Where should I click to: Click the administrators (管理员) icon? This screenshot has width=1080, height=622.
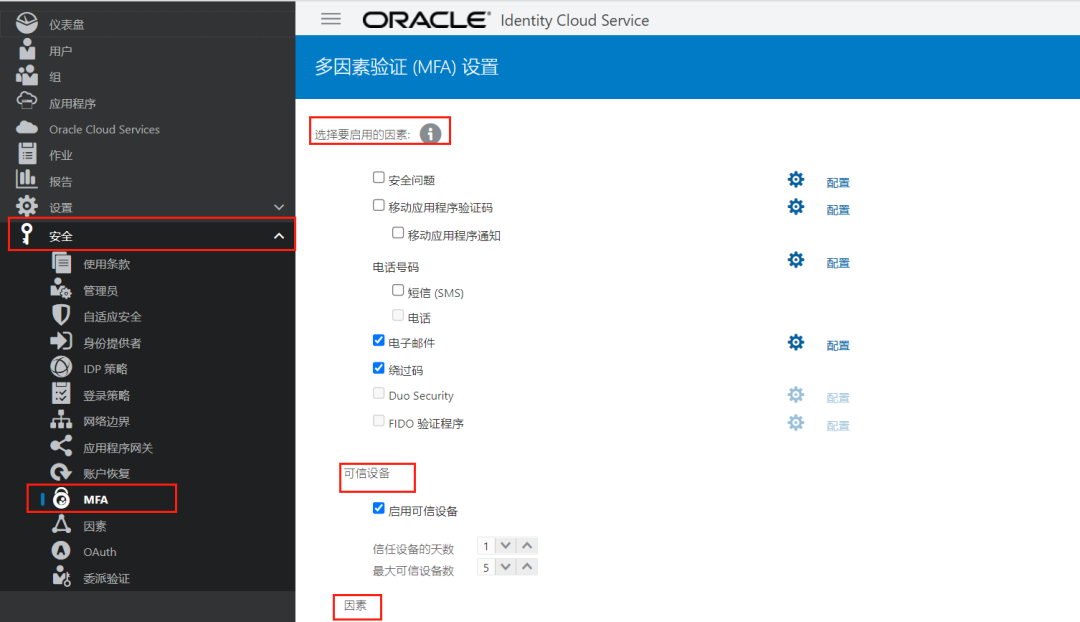pyautogui.click(x=61, y=289)
